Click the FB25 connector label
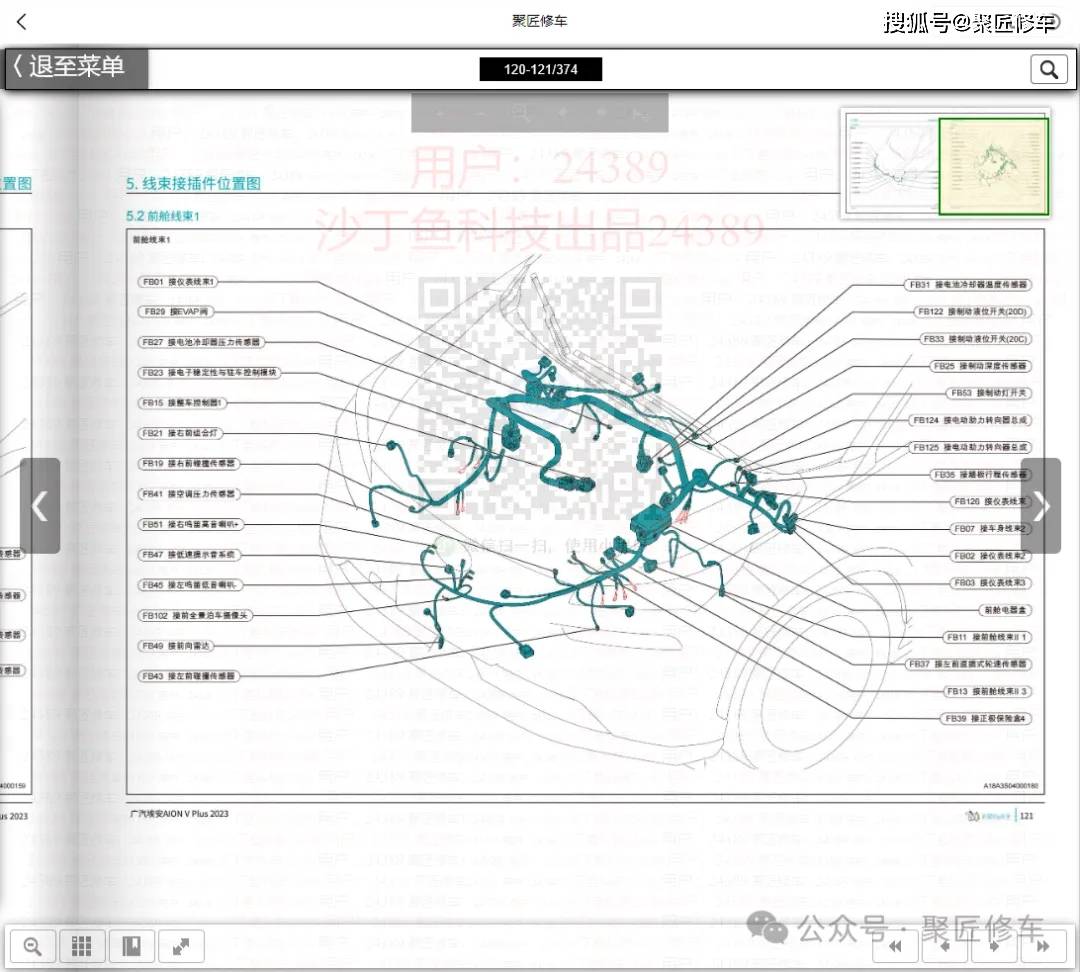 click(x=979, y=366)
